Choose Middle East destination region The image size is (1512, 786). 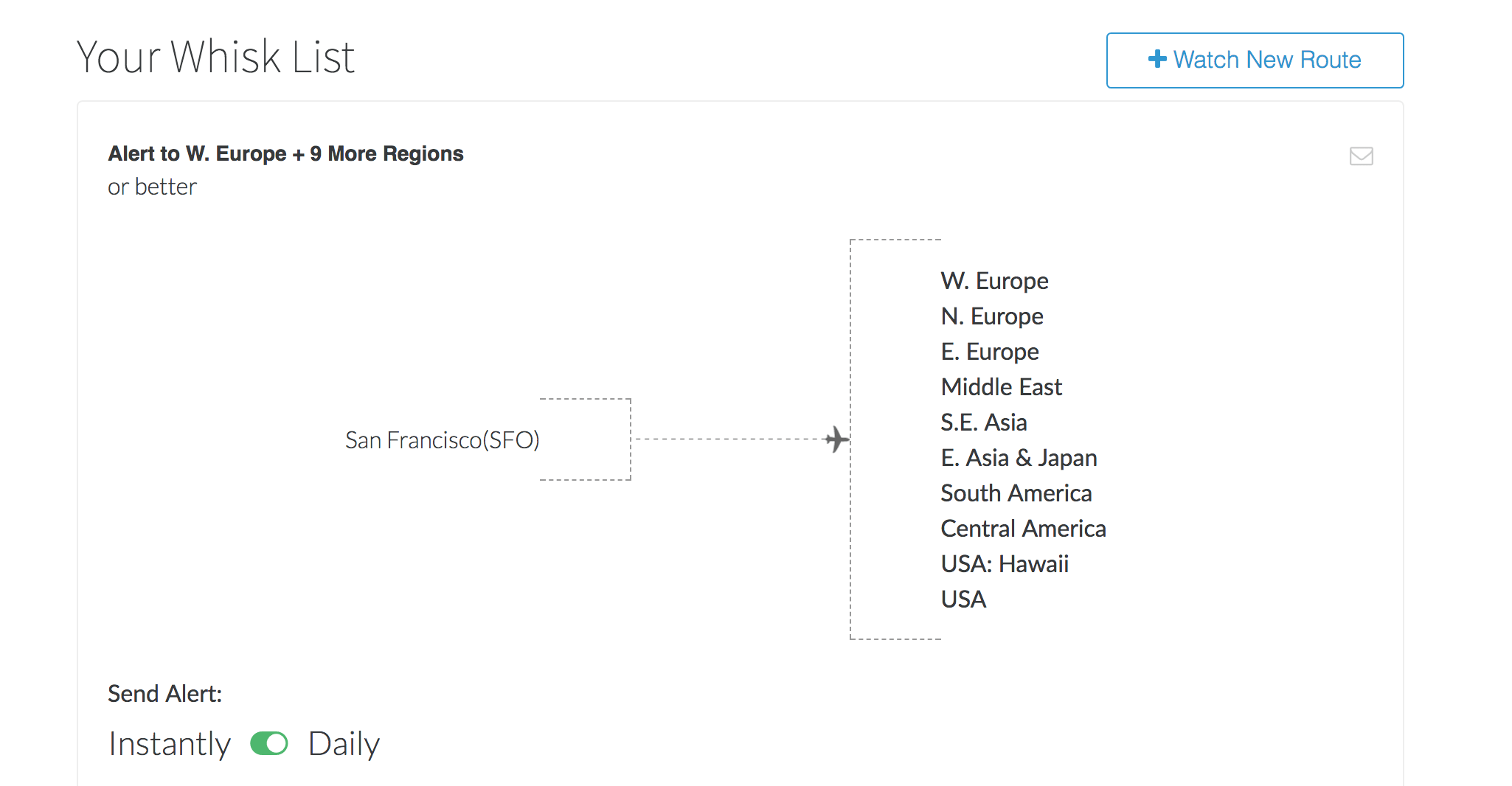pos(1002,387)
